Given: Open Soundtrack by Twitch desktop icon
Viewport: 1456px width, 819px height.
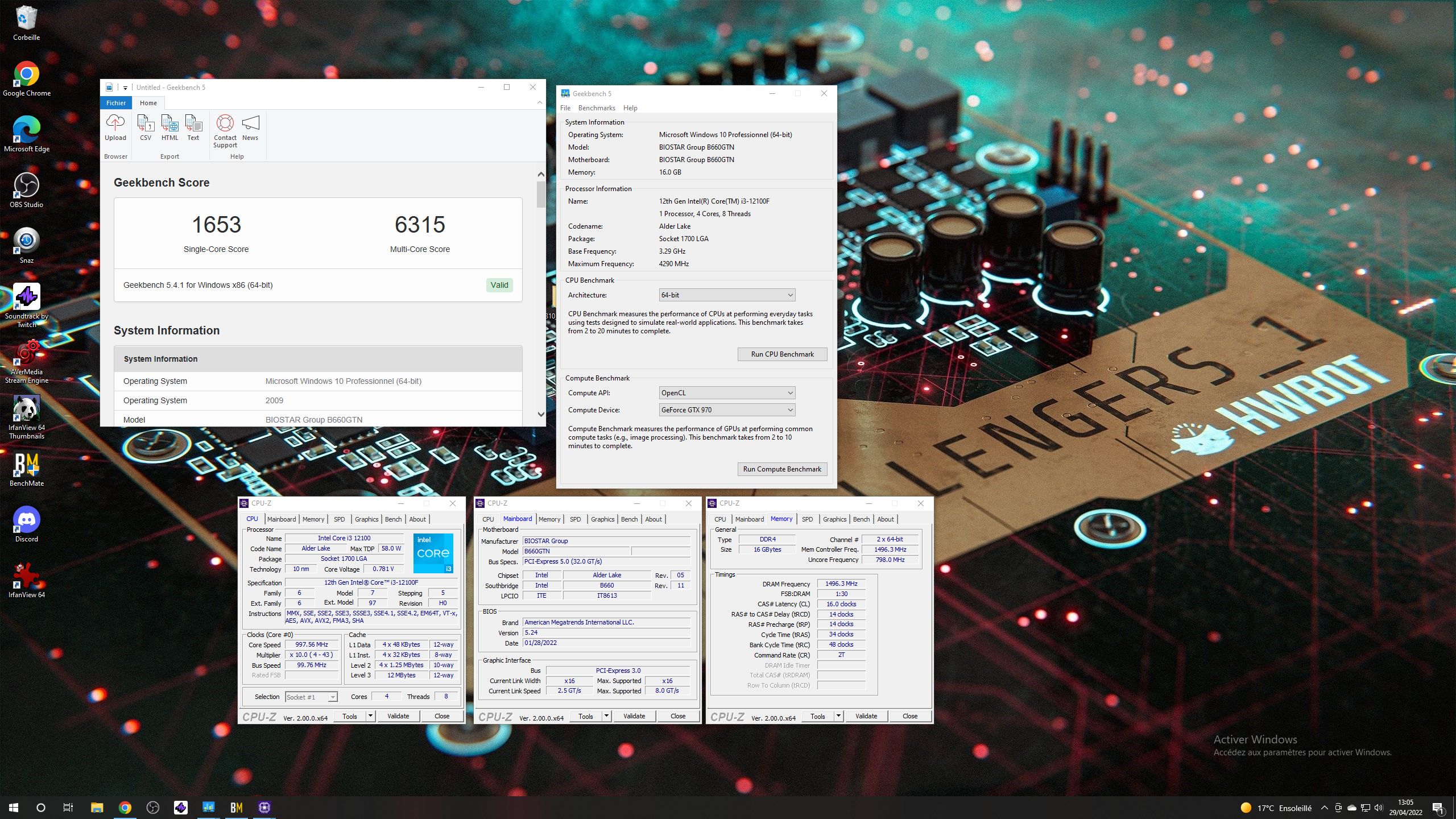Looking at the screenshot, I should tap(26, 306).
